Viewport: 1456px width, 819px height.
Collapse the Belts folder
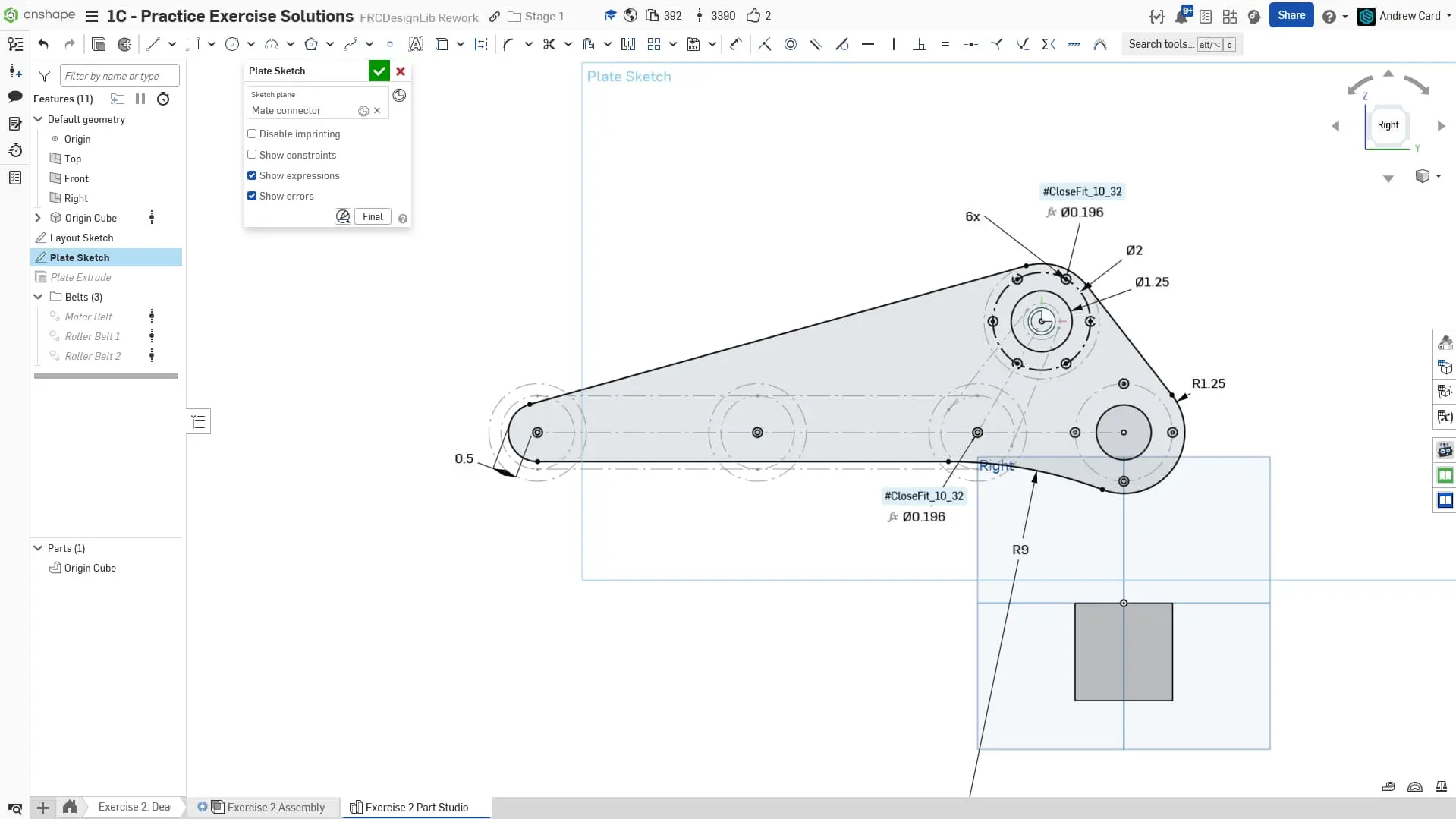coord(38,297)
